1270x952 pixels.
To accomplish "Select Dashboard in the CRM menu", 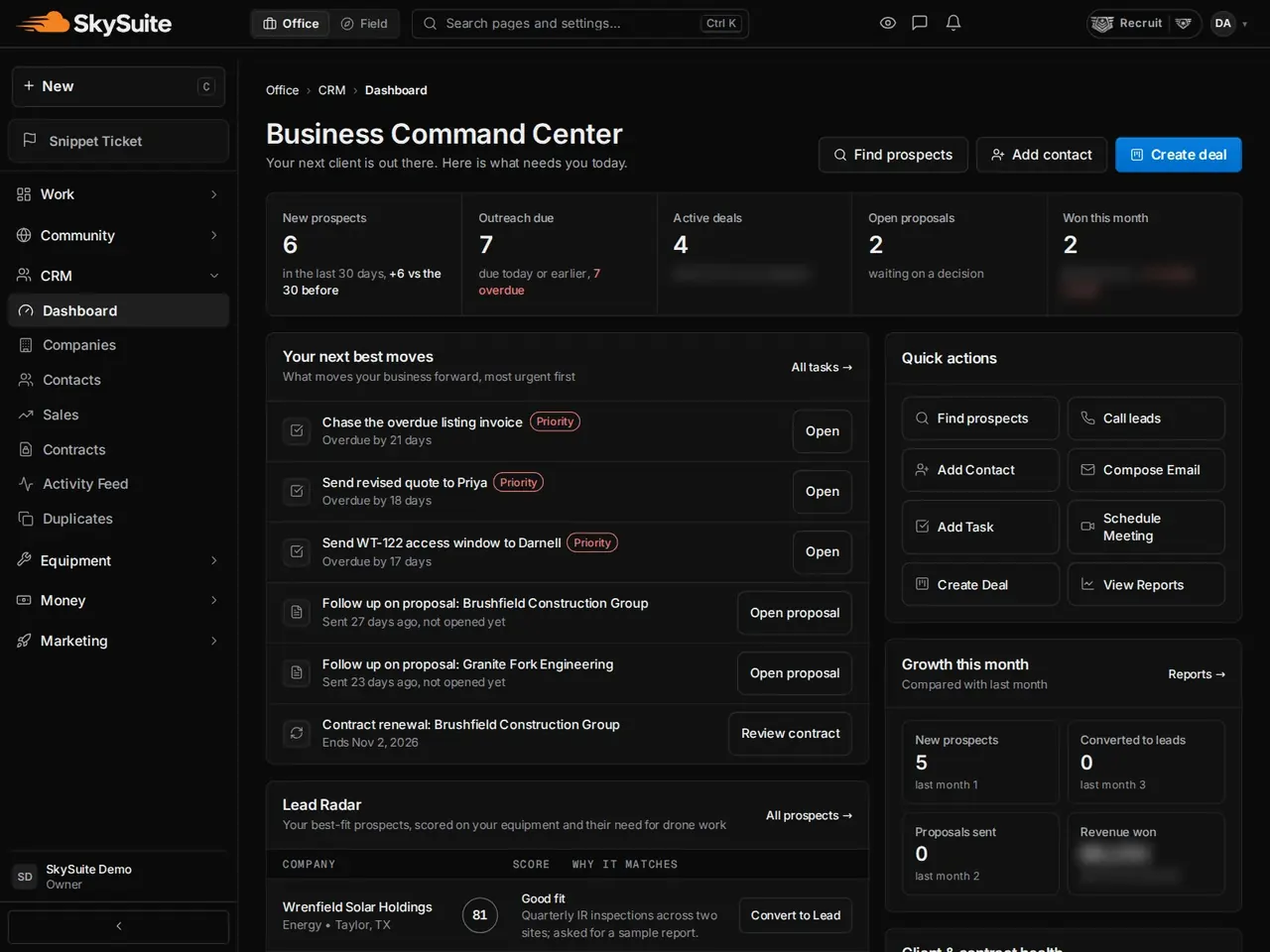I will [118, 310].
